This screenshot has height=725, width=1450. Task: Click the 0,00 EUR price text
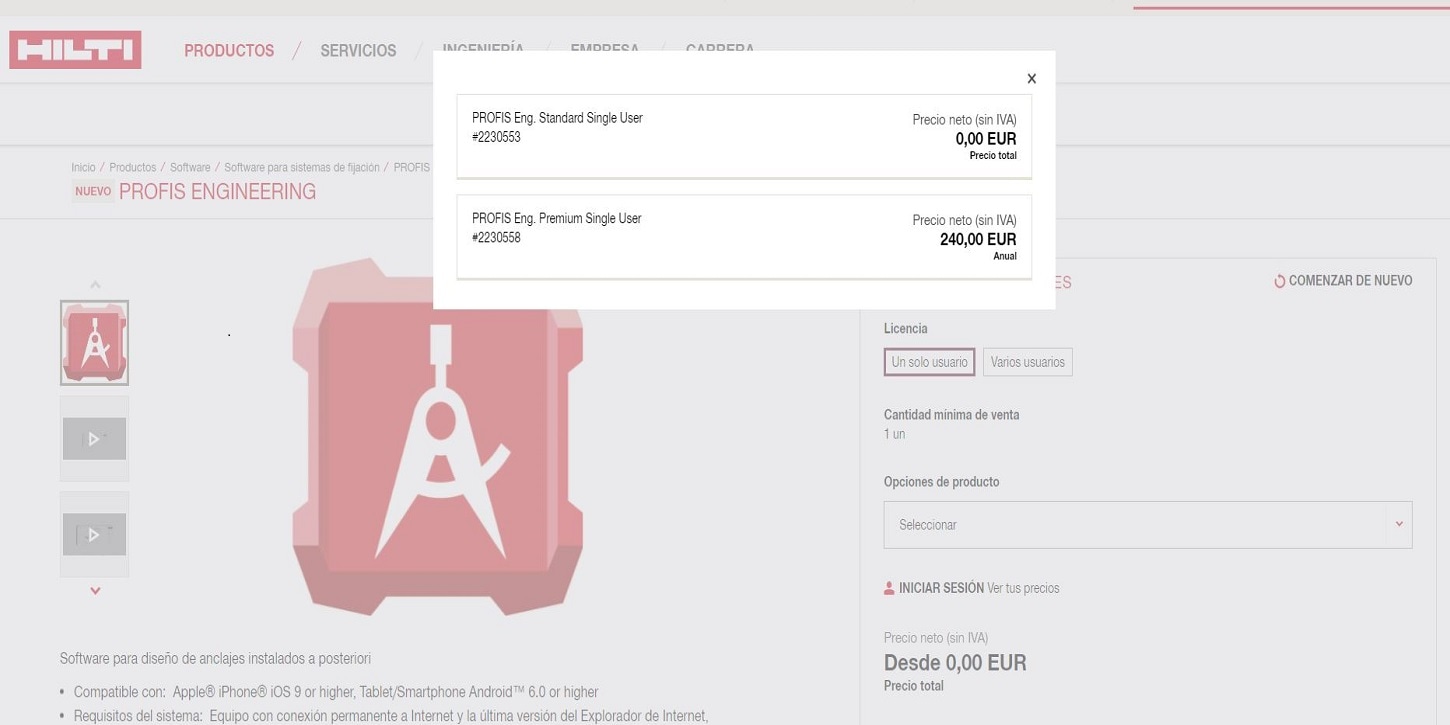(x=986, y=139)
